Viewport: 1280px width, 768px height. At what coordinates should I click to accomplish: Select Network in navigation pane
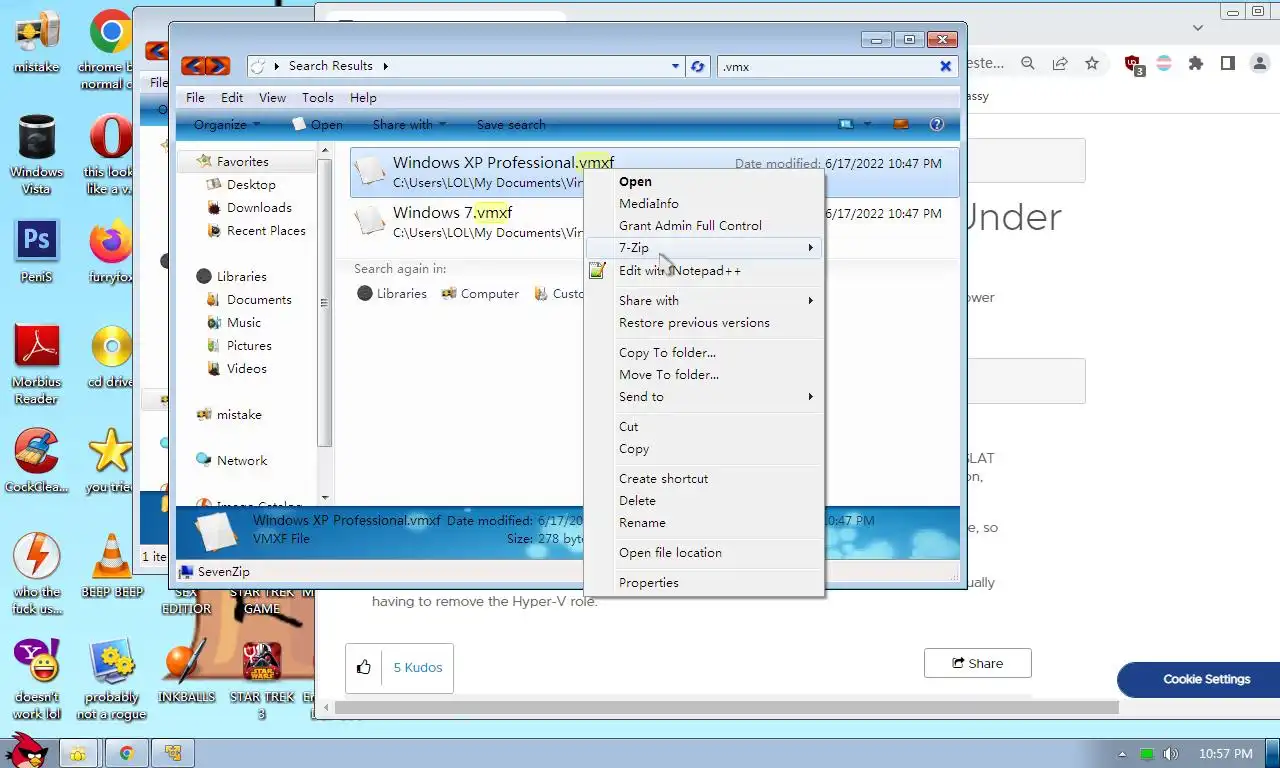(242, 461)
